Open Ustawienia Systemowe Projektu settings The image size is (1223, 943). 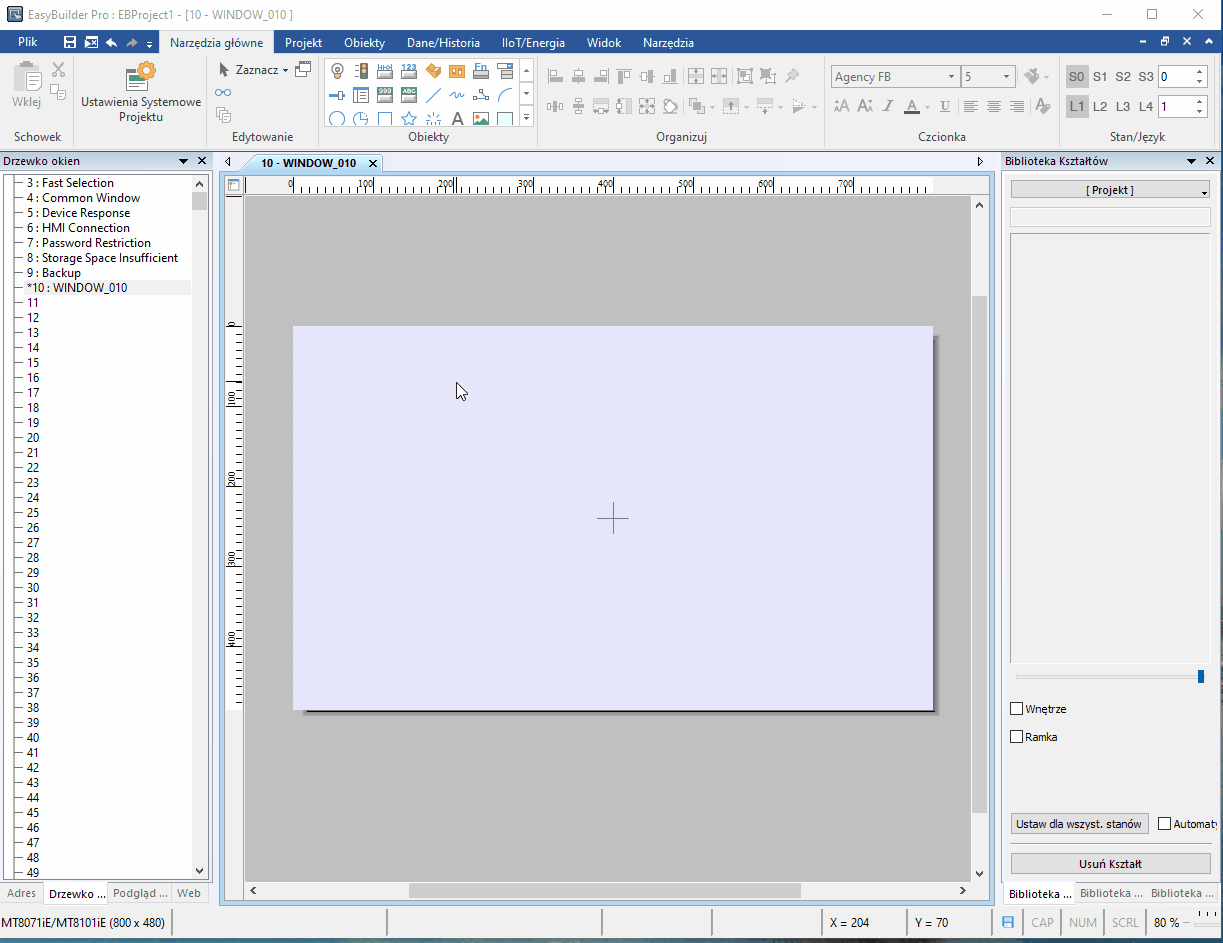141,93
